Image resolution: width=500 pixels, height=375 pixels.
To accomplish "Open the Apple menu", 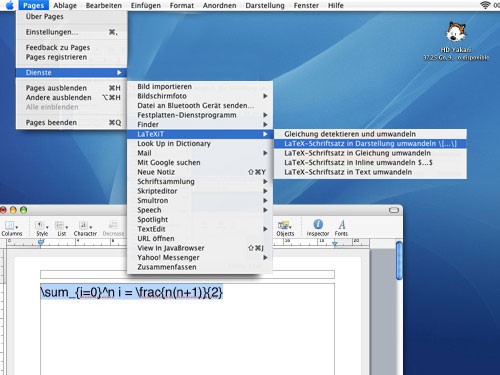I will coord(10,5).
